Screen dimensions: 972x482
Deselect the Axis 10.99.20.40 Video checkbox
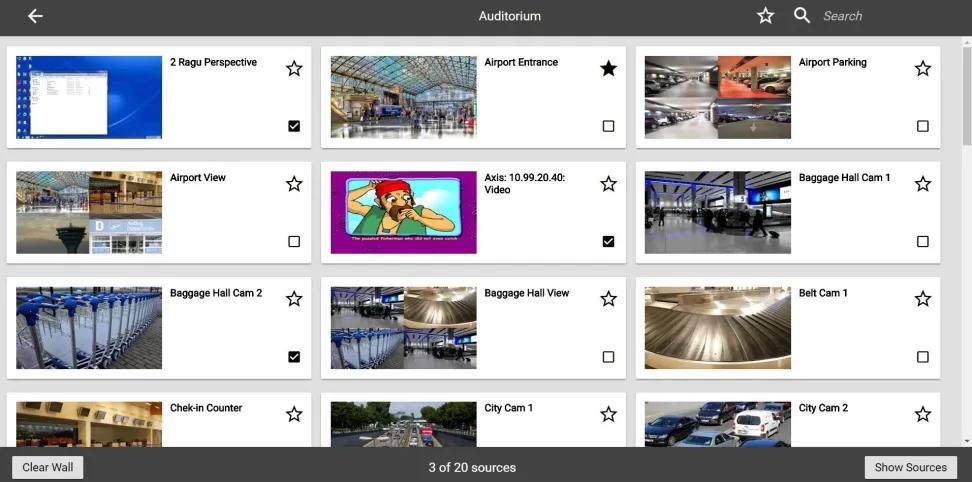click(x=609, y=241)
